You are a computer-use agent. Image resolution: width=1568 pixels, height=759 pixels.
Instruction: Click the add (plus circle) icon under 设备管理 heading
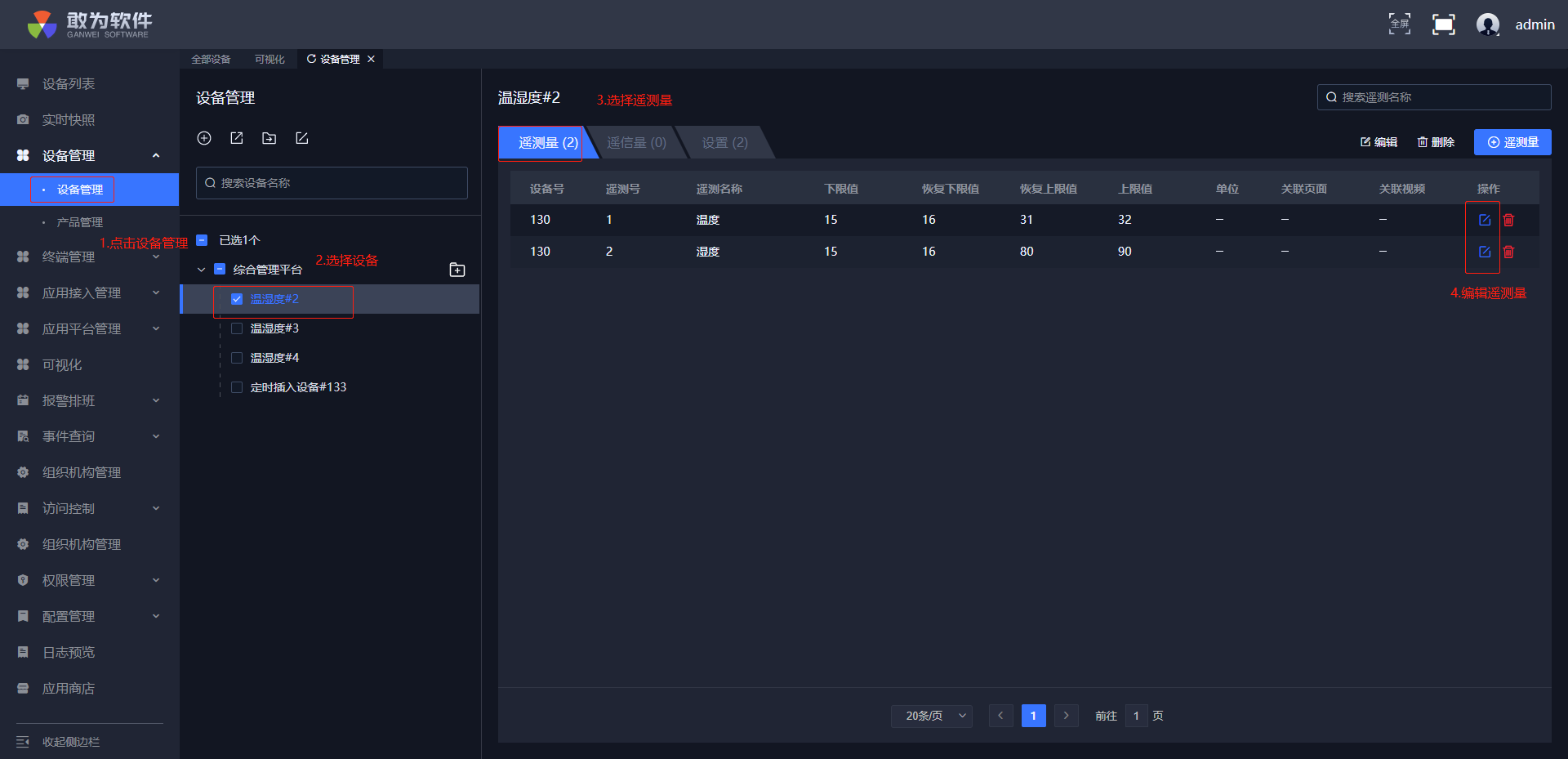[x=204, y=138]
